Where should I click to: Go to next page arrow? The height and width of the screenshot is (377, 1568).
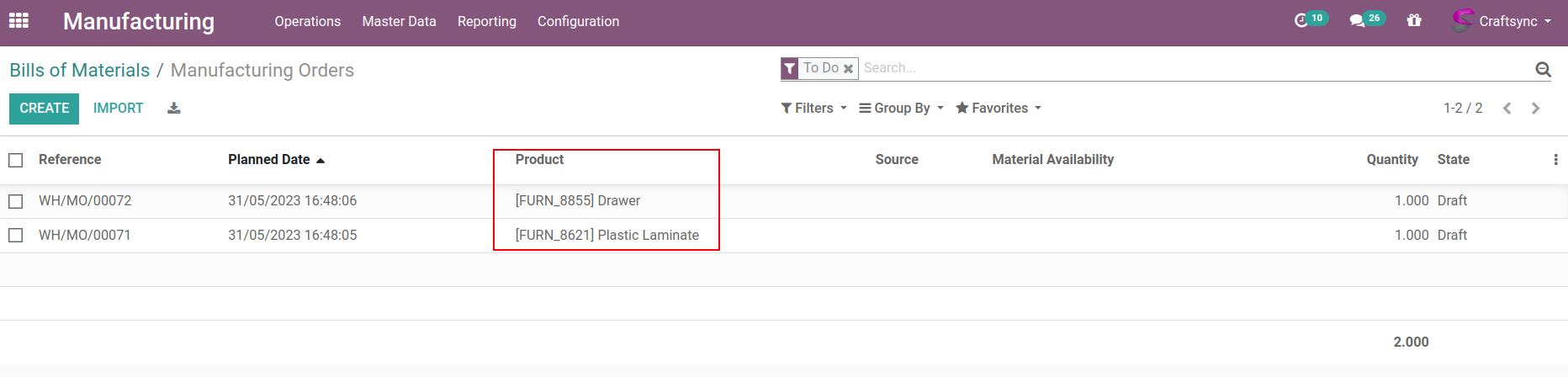pos(1536,109)
